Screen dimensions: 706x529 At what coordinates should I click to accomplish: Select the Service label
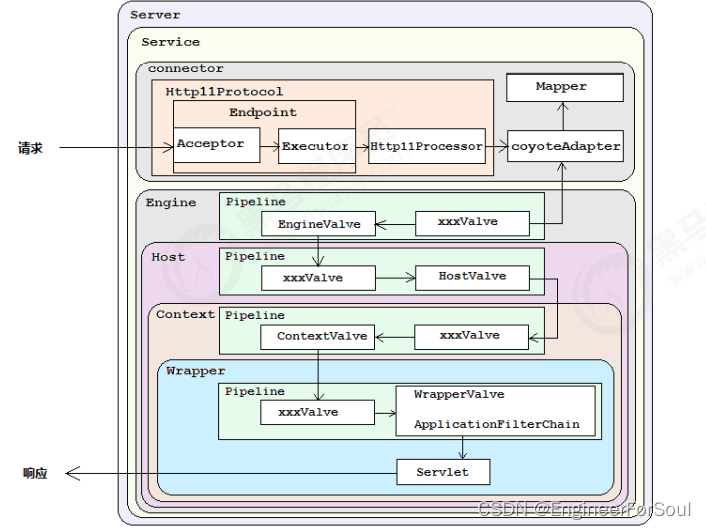170,42
